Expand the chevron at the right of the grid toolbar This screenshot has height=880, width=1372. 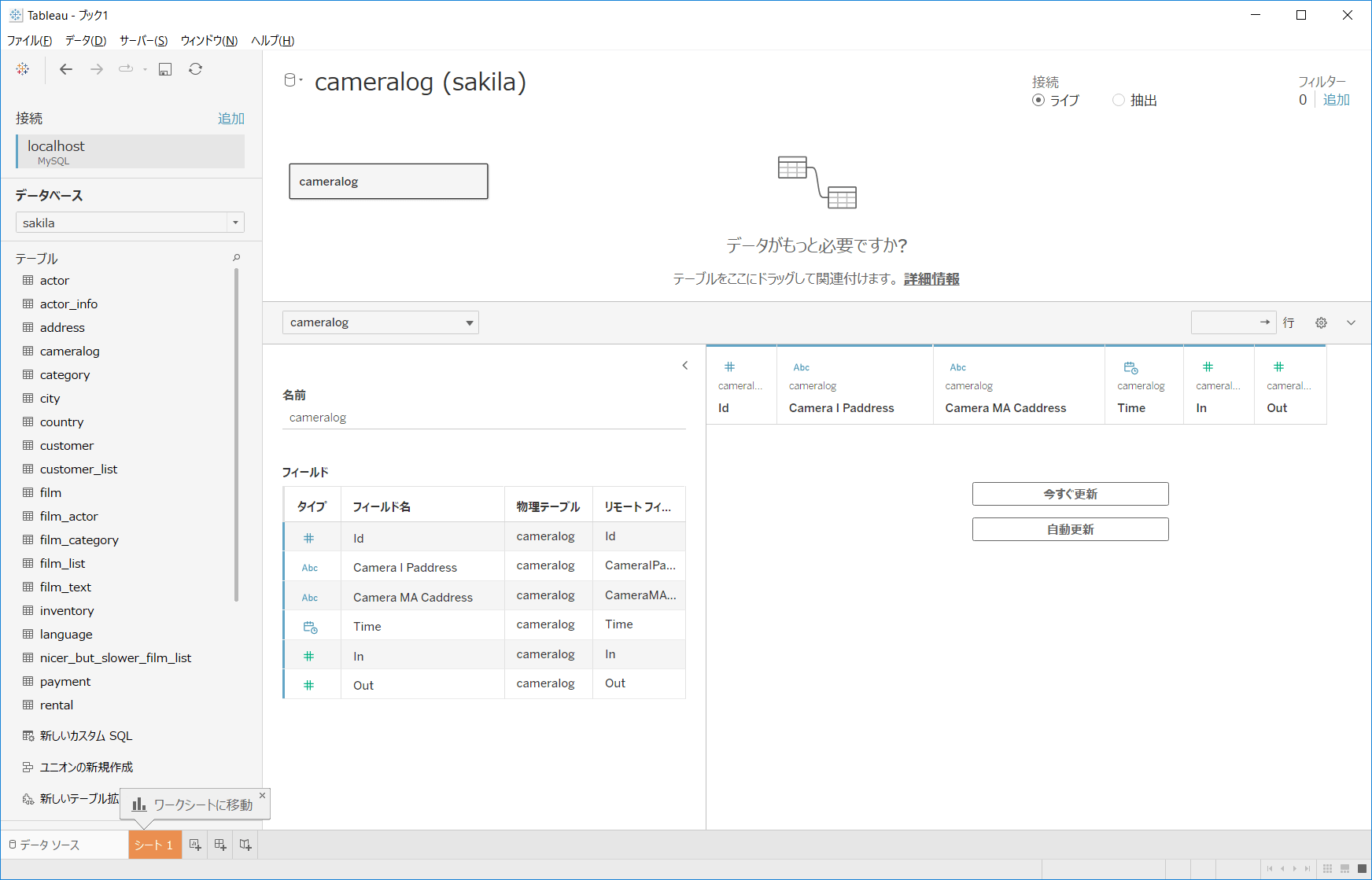point(1351,322)
